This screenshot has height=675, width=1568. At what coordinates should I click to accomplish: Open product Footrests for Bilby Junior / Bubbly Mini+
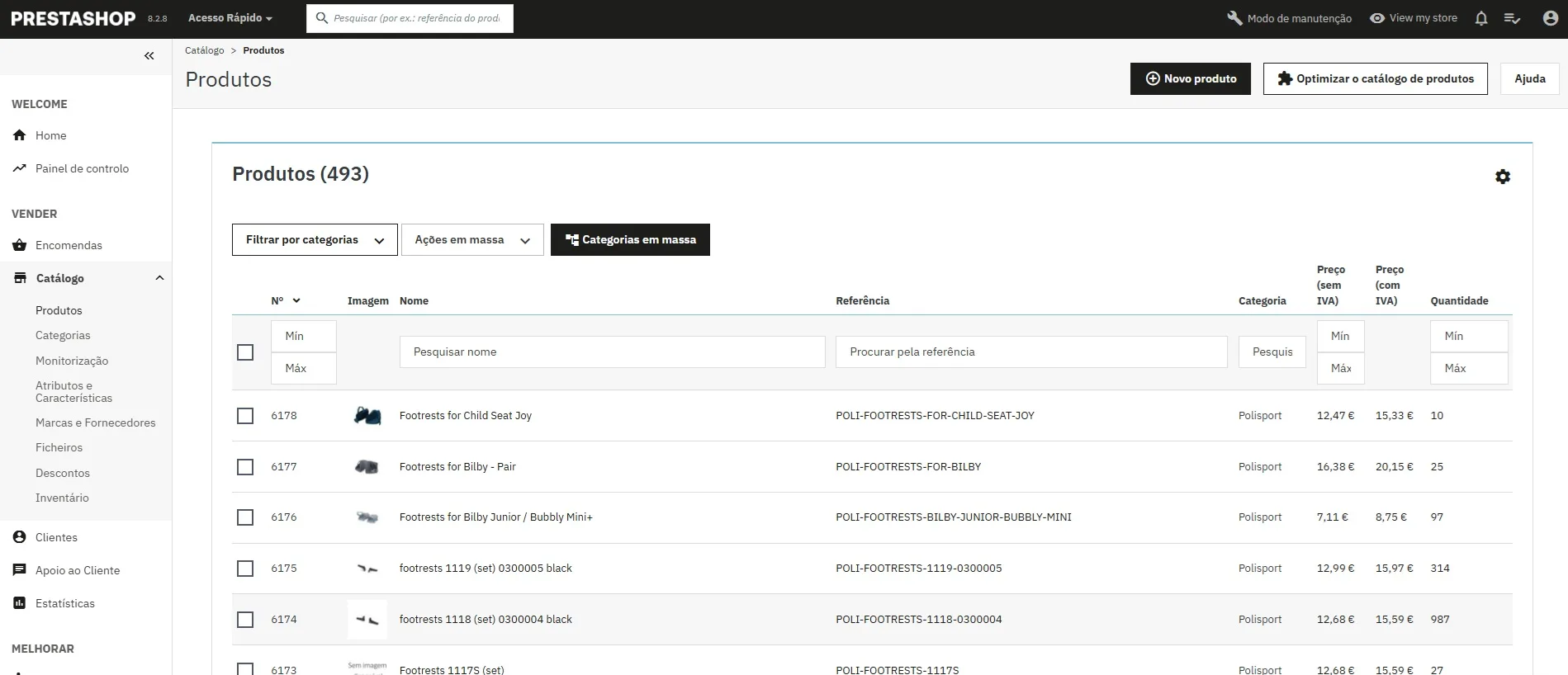coord(496,517)
